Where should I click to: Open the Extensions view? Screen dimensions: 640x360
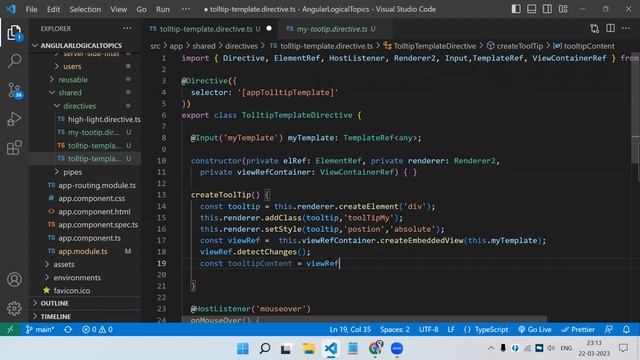(14, 148)
